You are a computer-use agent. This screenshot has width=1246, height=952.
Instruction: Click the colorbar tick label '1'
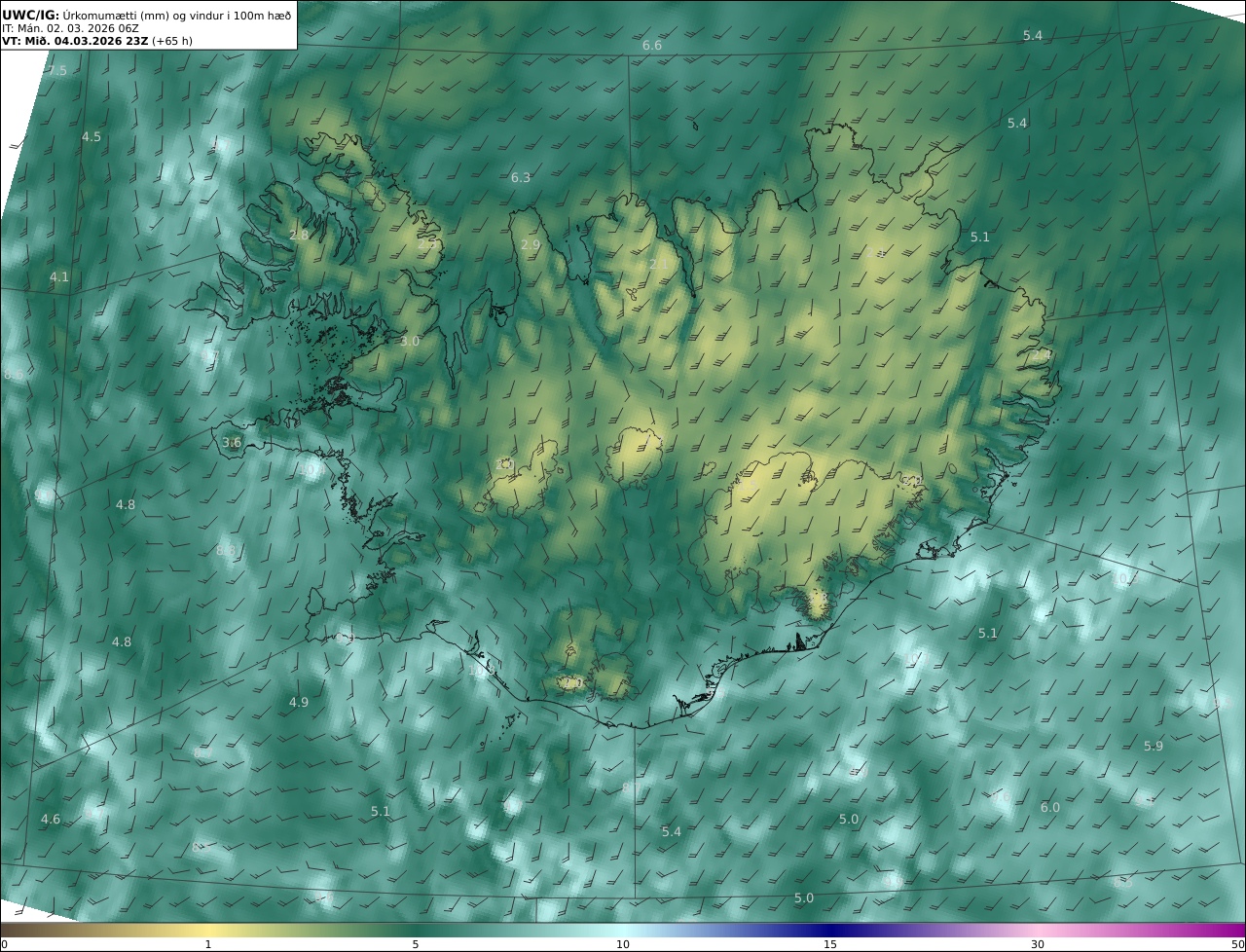(207, 944)
